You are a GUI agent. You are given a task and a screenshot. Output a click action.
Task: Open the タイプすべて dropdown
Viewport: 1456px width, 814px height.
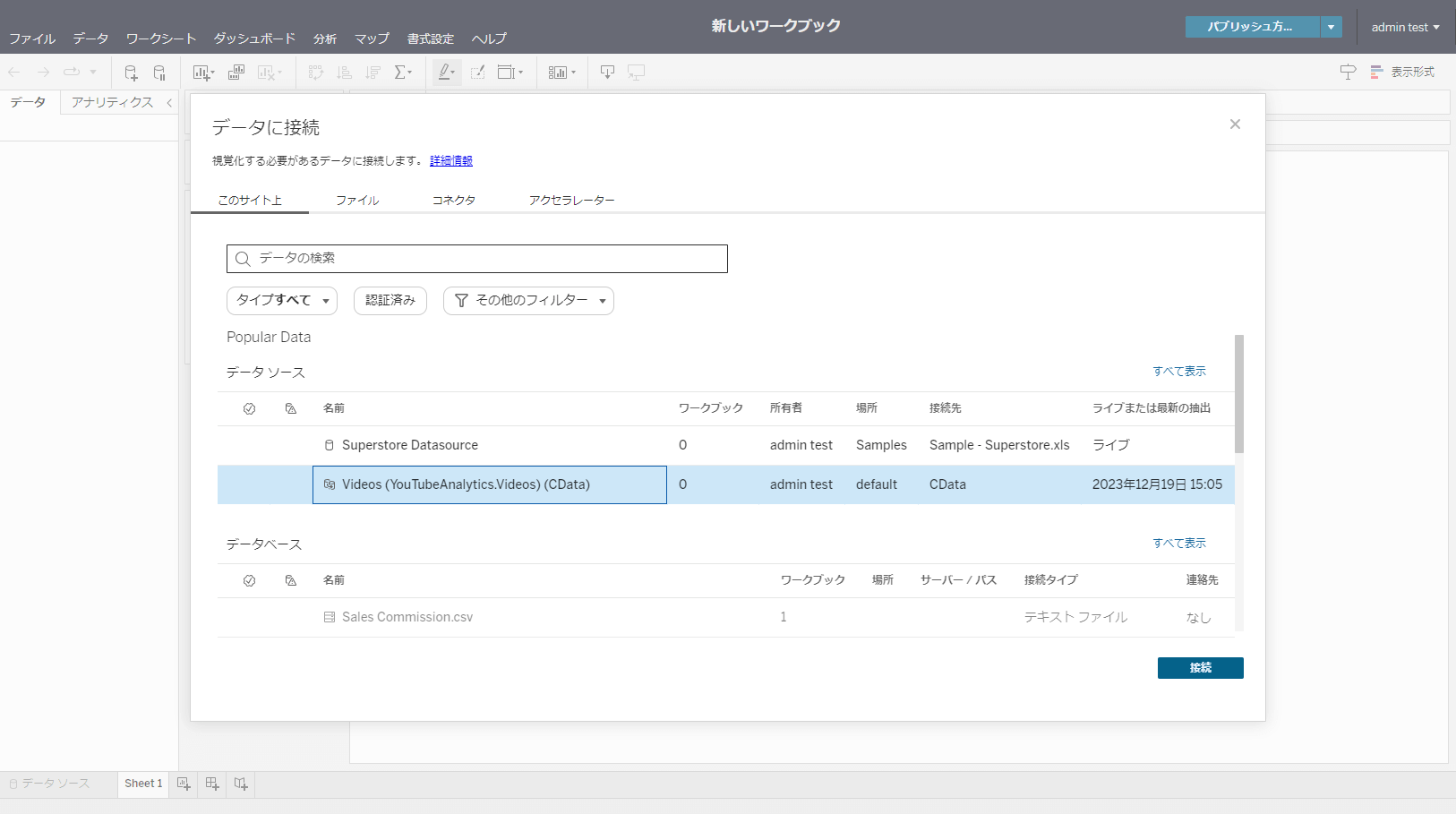tap(282, 301)
